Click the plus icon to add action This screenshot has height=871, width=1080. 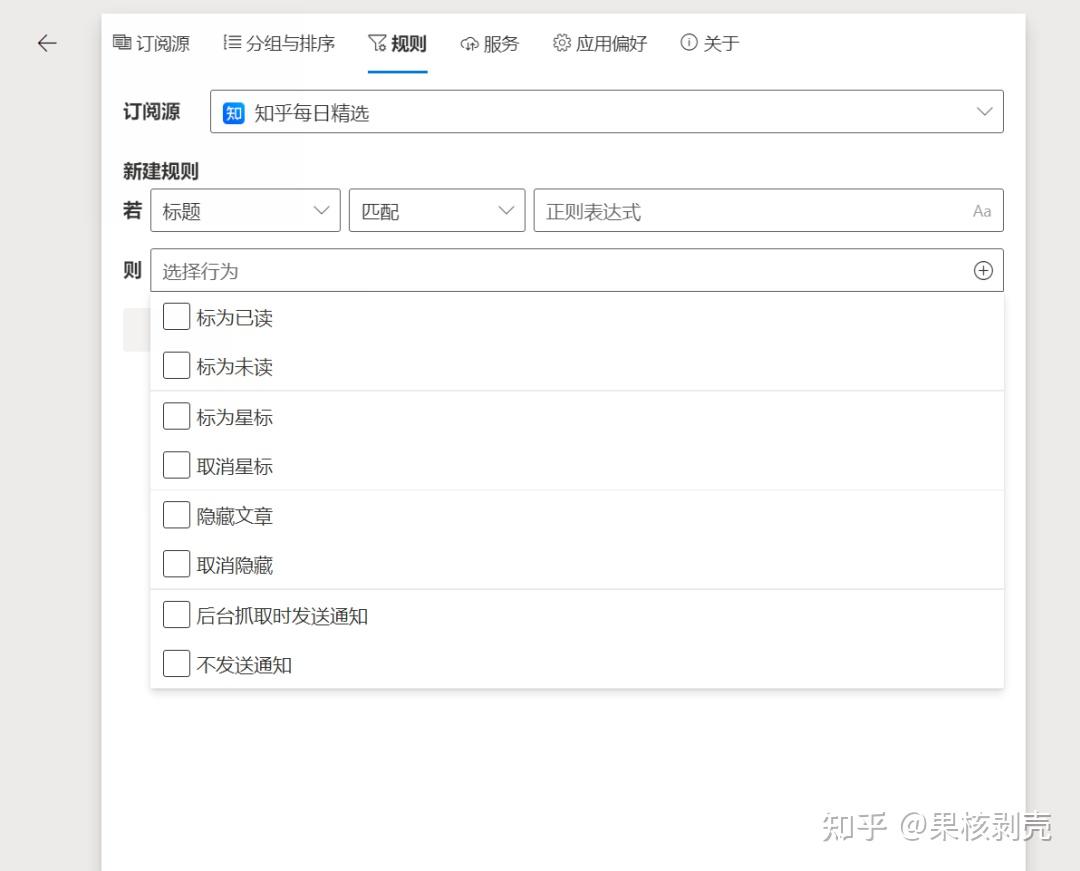tap(983, 269)
